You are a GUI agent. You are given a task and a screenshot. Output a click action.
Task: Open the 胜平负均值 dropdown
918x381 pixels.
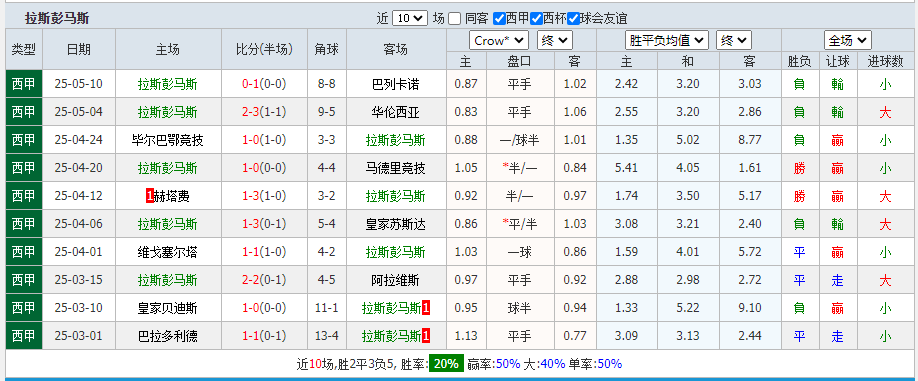point(667,40)
